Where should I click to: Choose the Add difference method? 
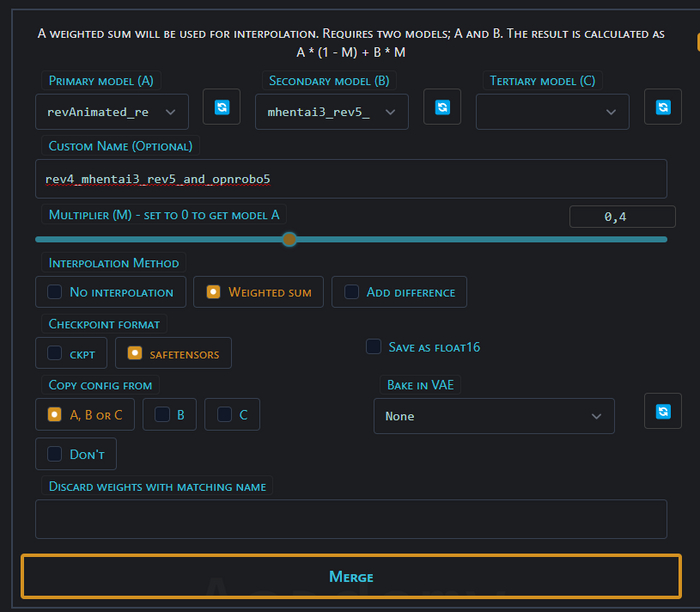tap(399, 292)
